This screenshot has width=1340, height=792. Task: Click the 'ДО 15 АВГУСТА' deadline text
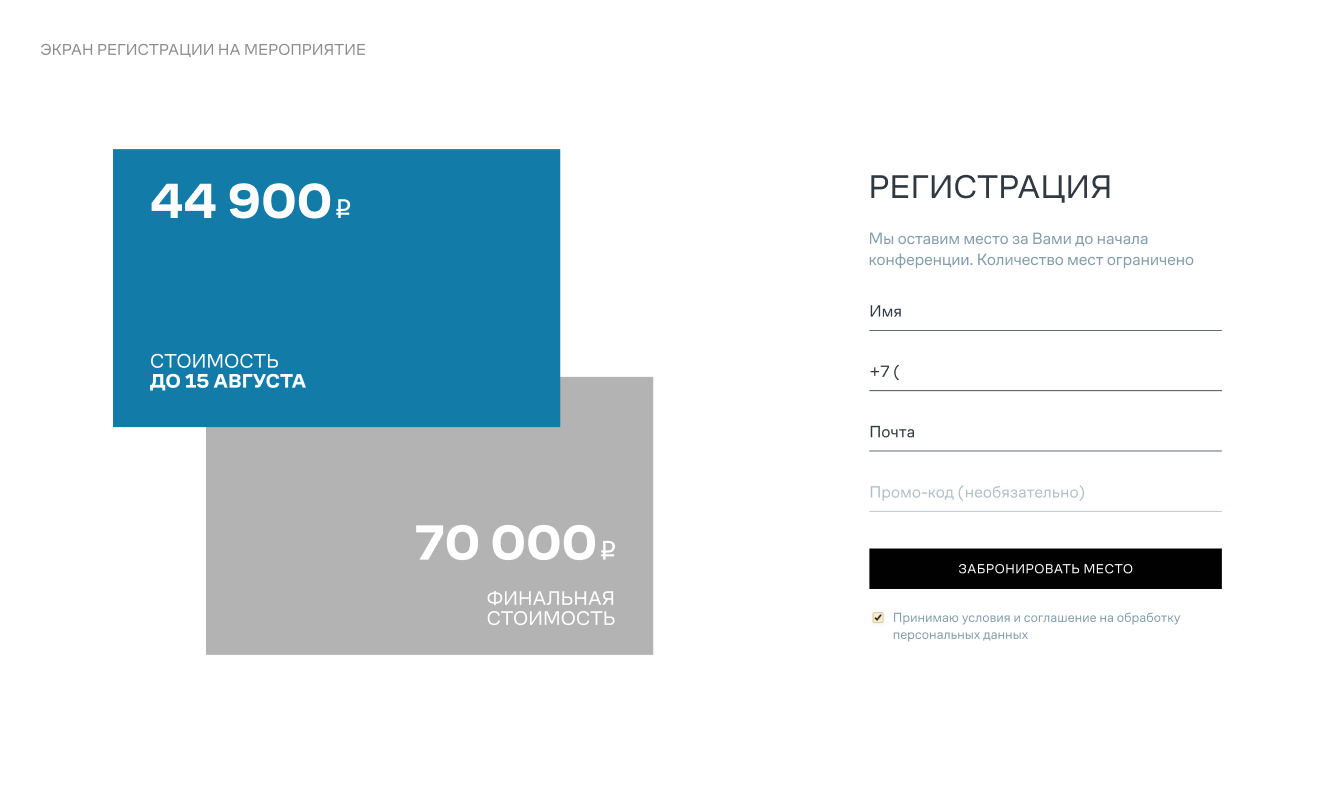(228, 382)
